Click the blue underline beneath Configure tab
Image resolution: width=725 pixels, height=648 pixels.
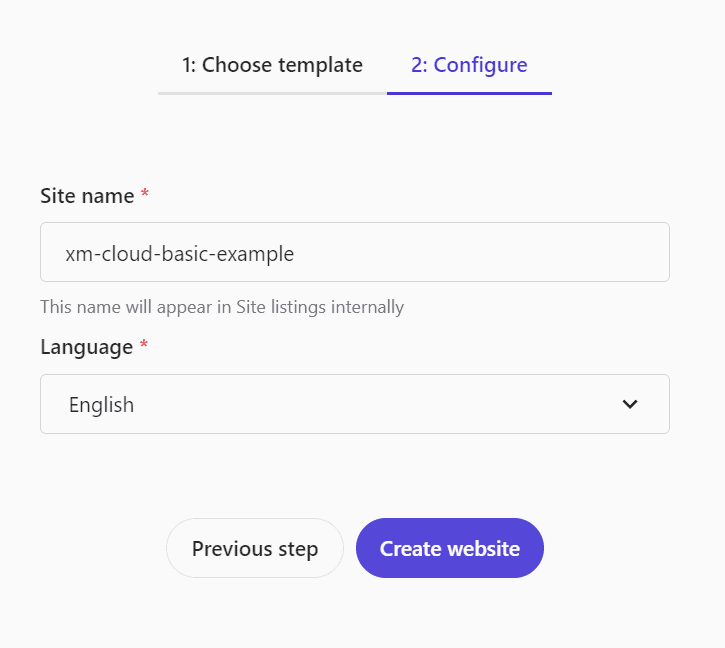(x=469, y=93)
